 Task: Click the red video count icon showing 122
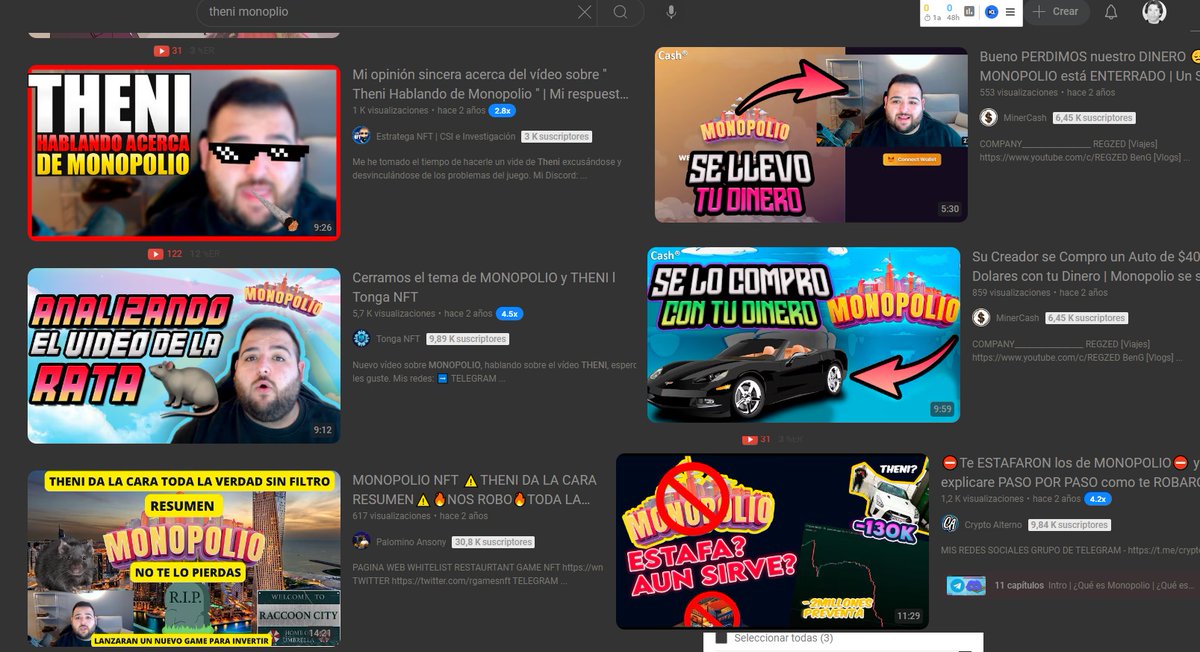coord(155,254)
